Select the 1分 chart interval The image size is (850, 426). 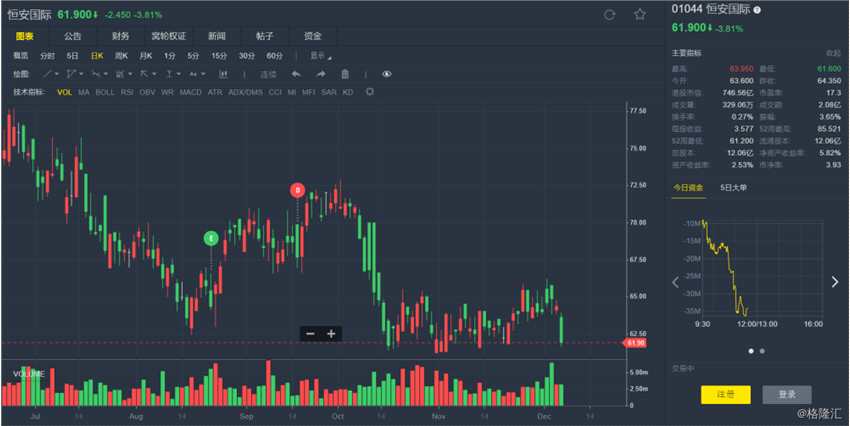(170, 56)
